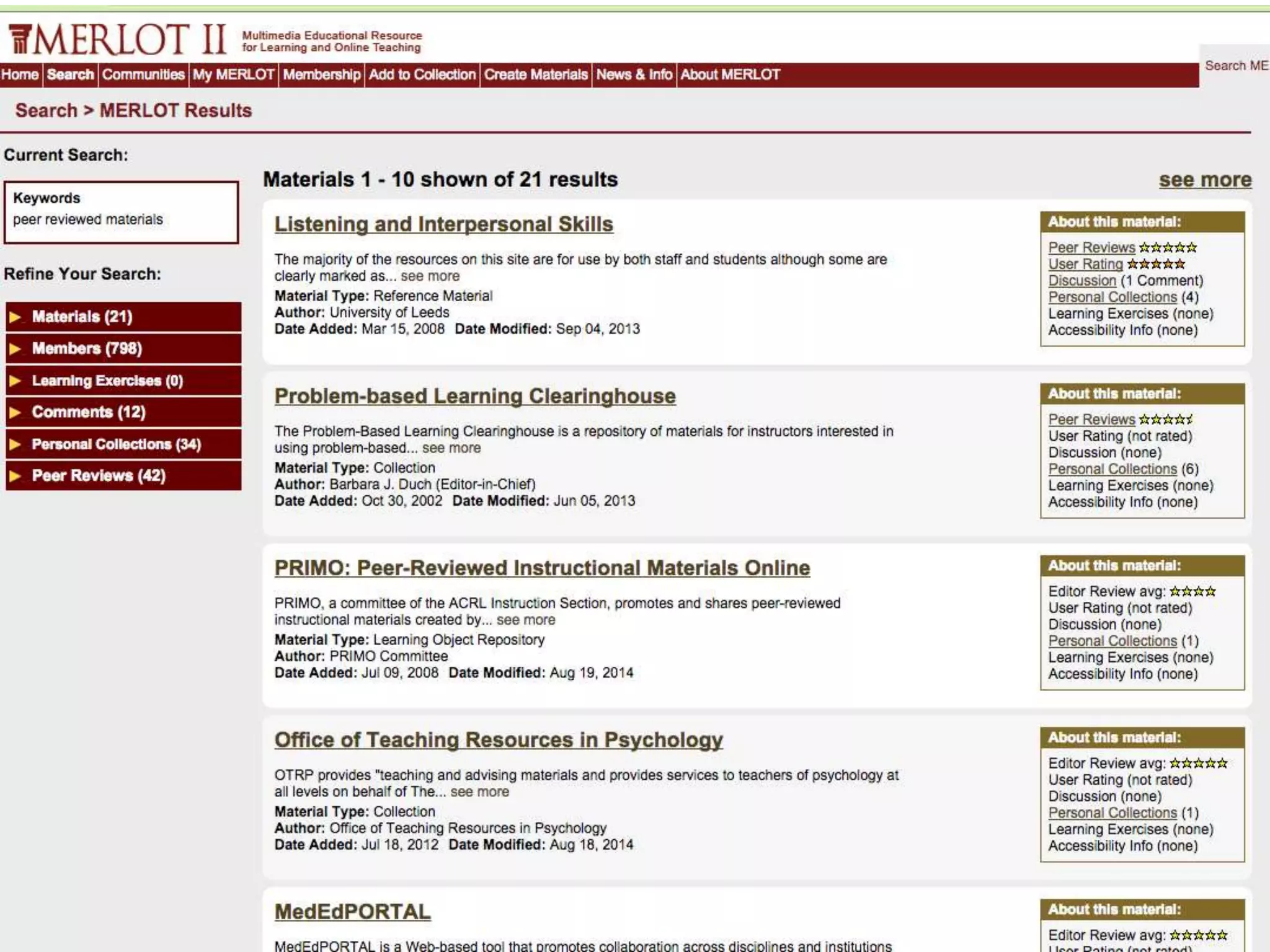This screenshot has width=1270, height=952.
Task: Click the Search MERLOT input field
Action: click(1235, 66)
